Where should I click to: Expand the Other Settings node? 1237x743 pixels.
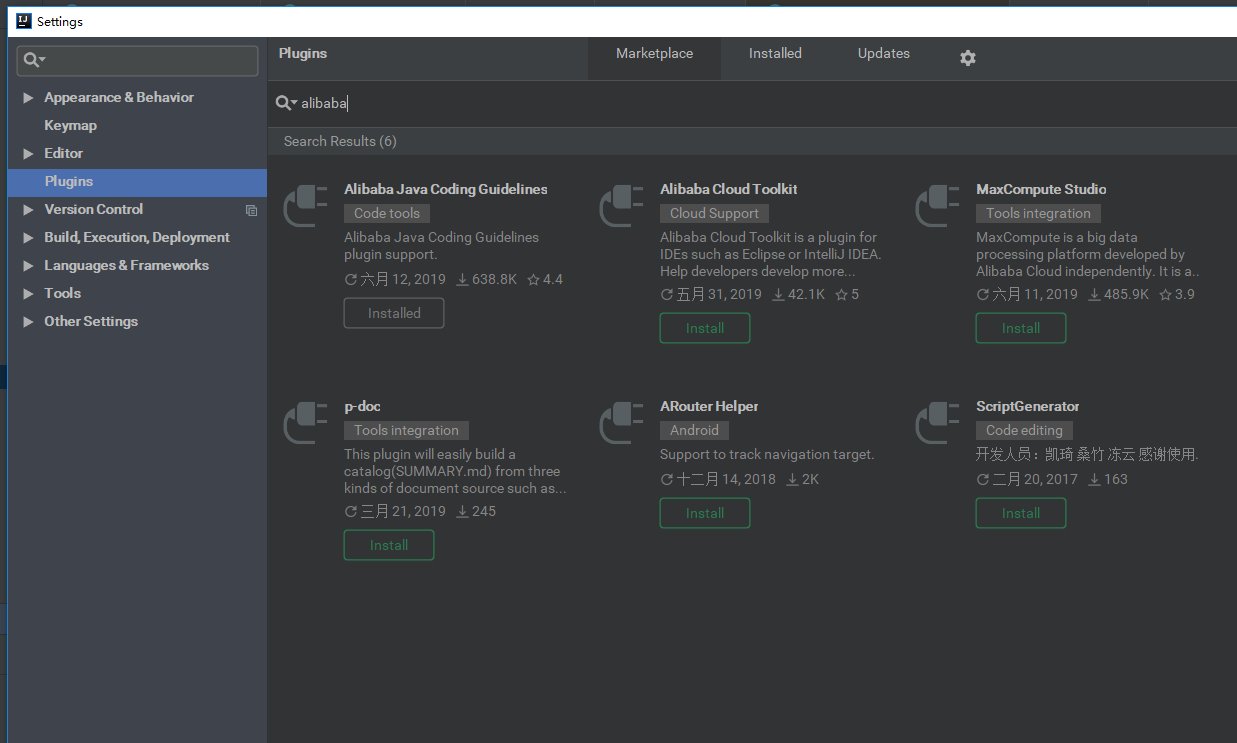tap(28, 322)
